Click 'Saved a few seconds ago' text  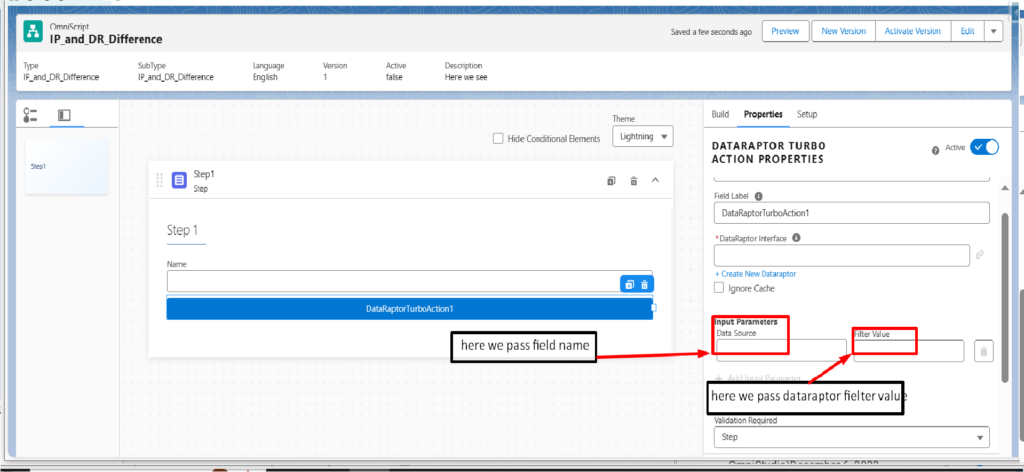711,31
